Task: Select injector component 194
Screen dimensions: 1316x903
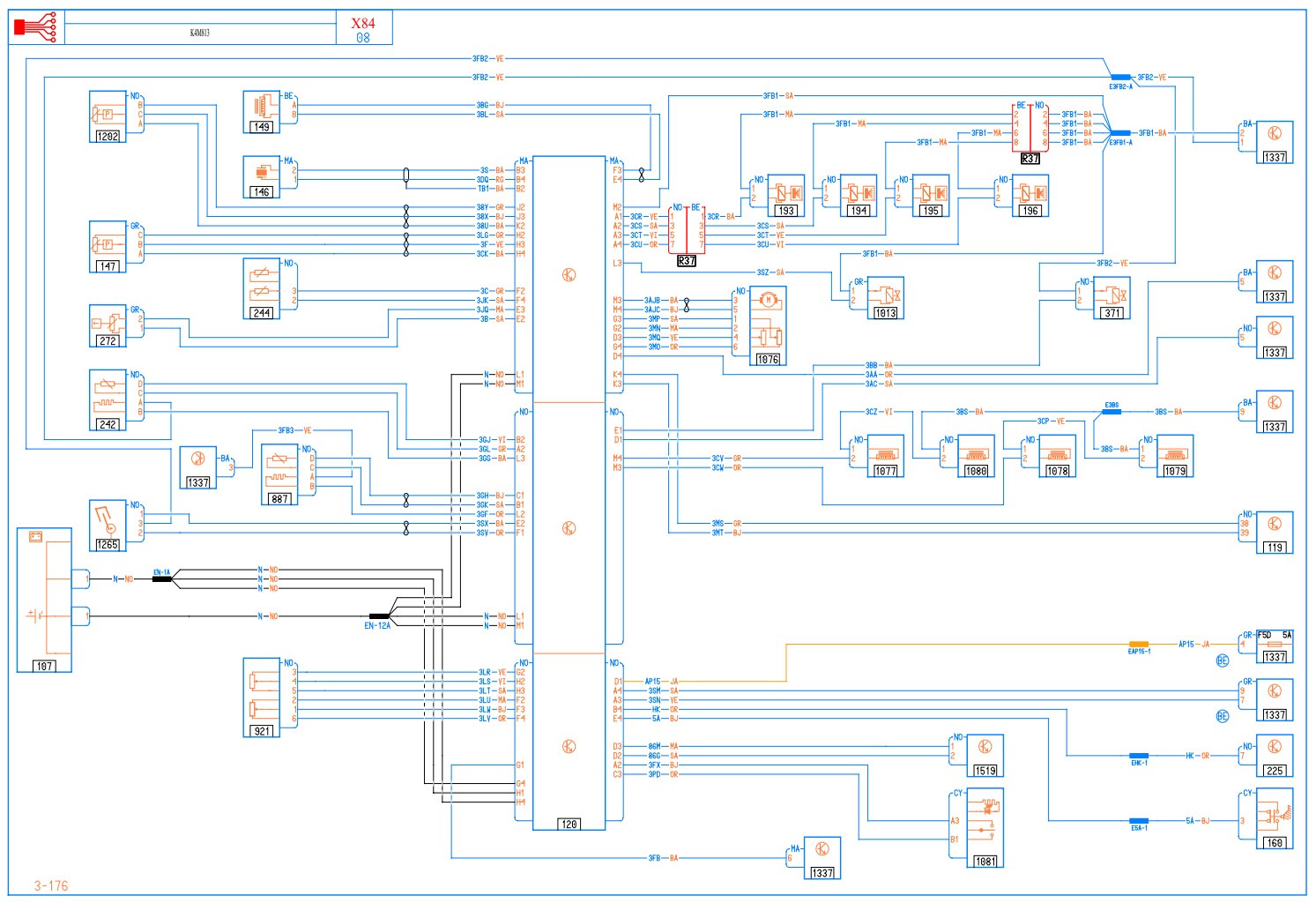Action: click(x=859, y=196)
